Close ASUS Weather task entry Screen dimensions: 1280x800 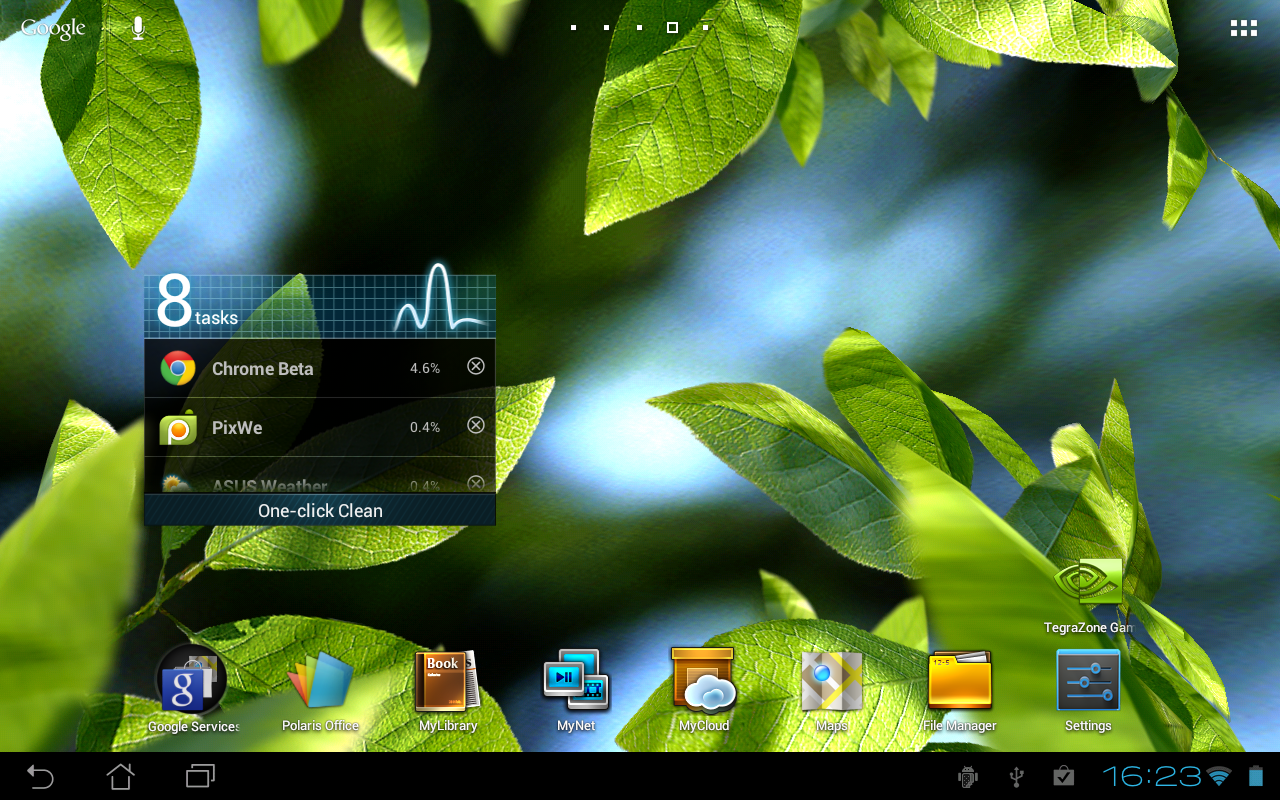476,483
